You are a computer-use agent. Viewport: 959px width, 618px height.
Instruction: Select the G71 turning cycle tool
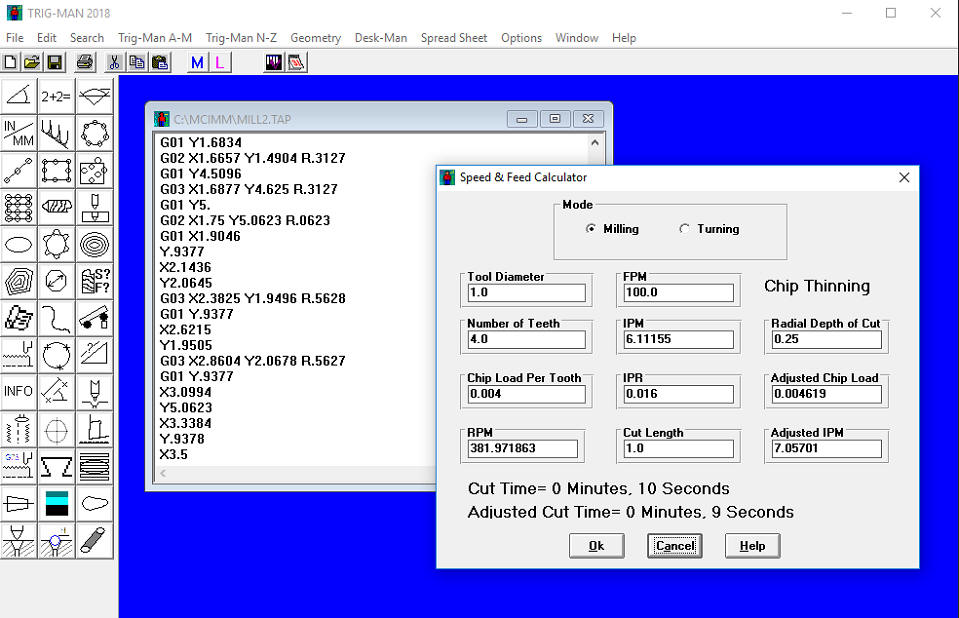pyautogui.click(x=19, y=466)
